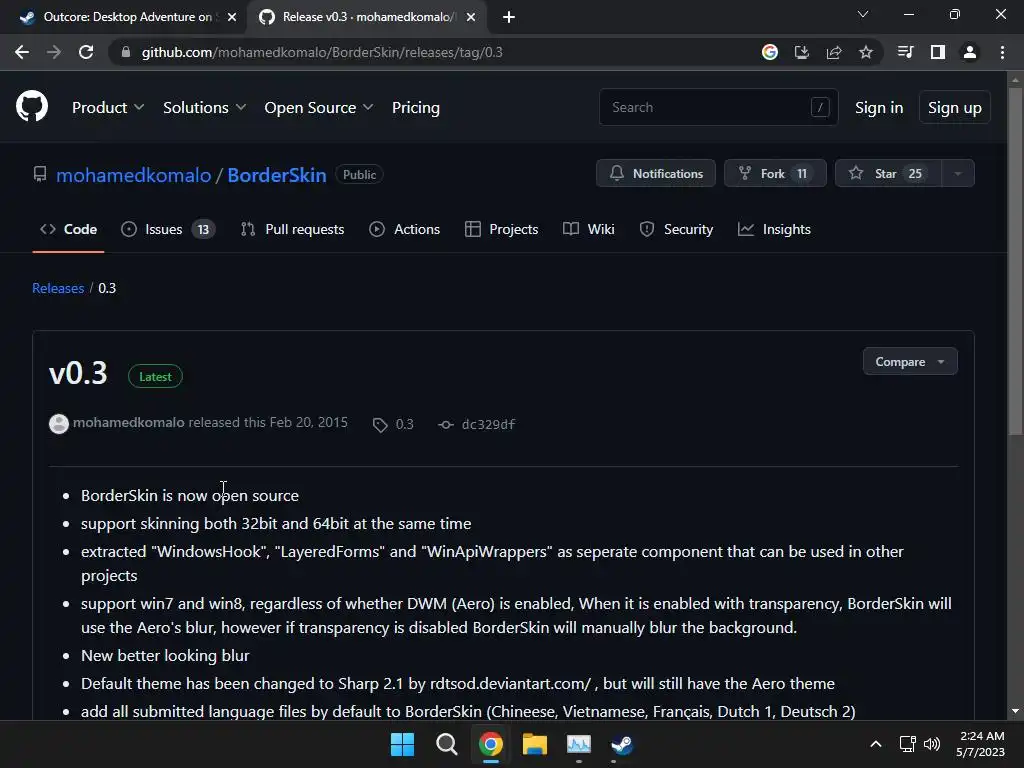1024x768 pixels.
Task: Open mohamedkomalo user profile link
Action: 134,175
